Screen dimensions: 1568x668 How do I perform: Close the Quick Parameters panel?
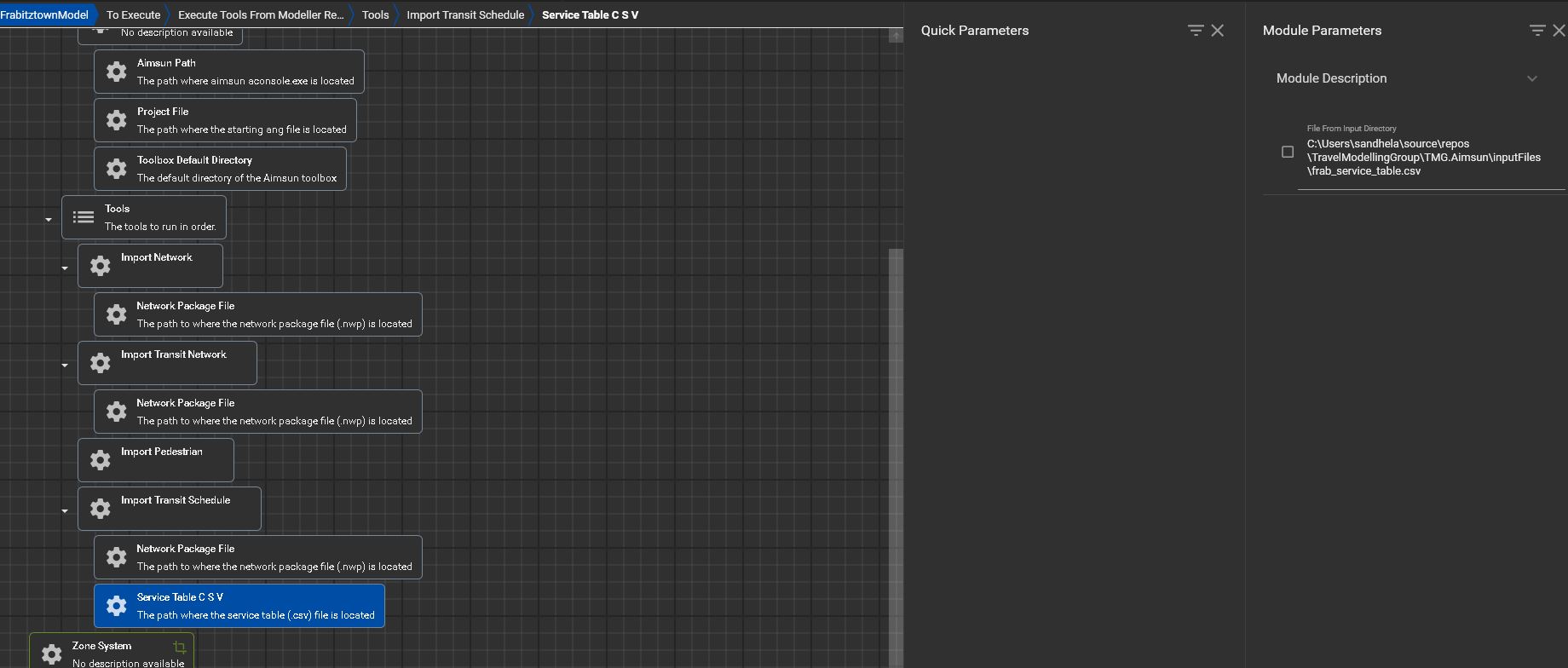(x=1218, y=31)
